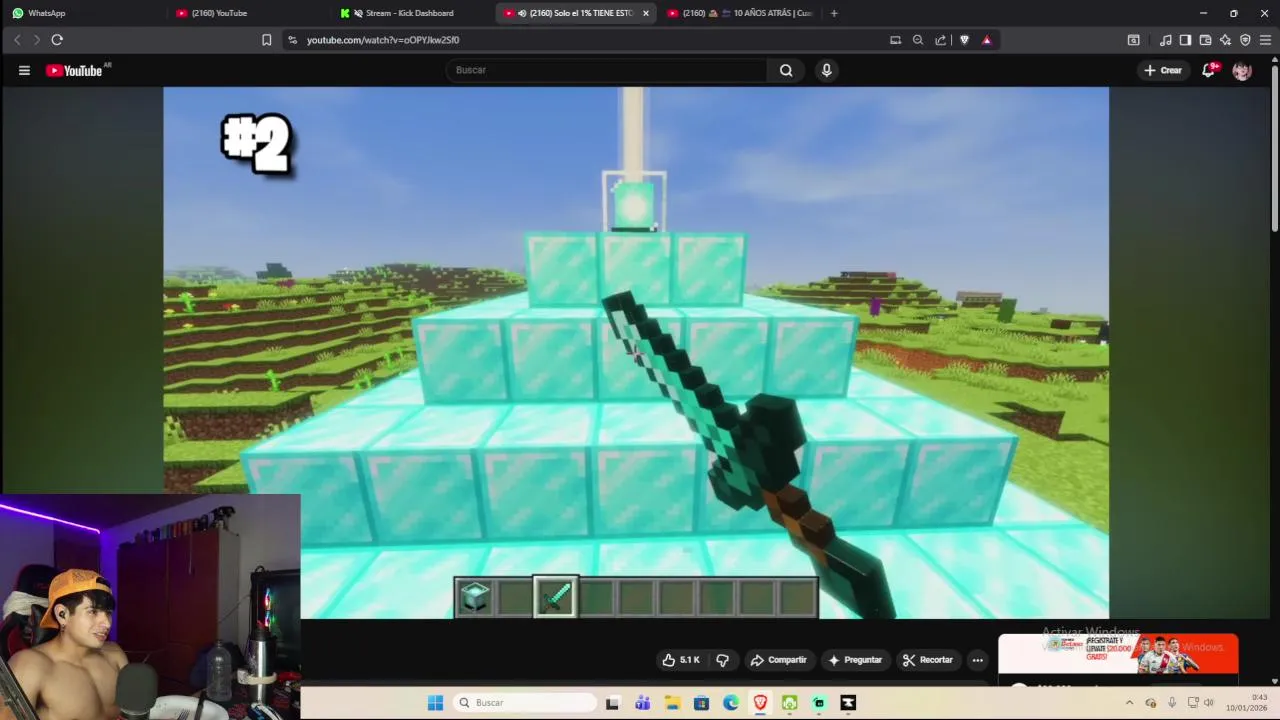Close the Solo el 1% TIENE ESTO tab

click(646, 13)
